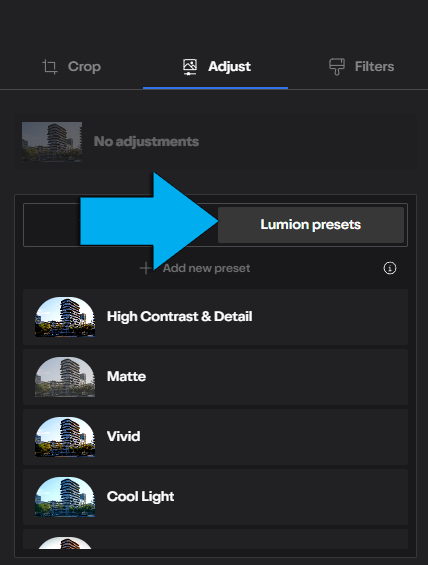Switch to the Adjust tab
428x565 pixels.
(x=216, y=67)
